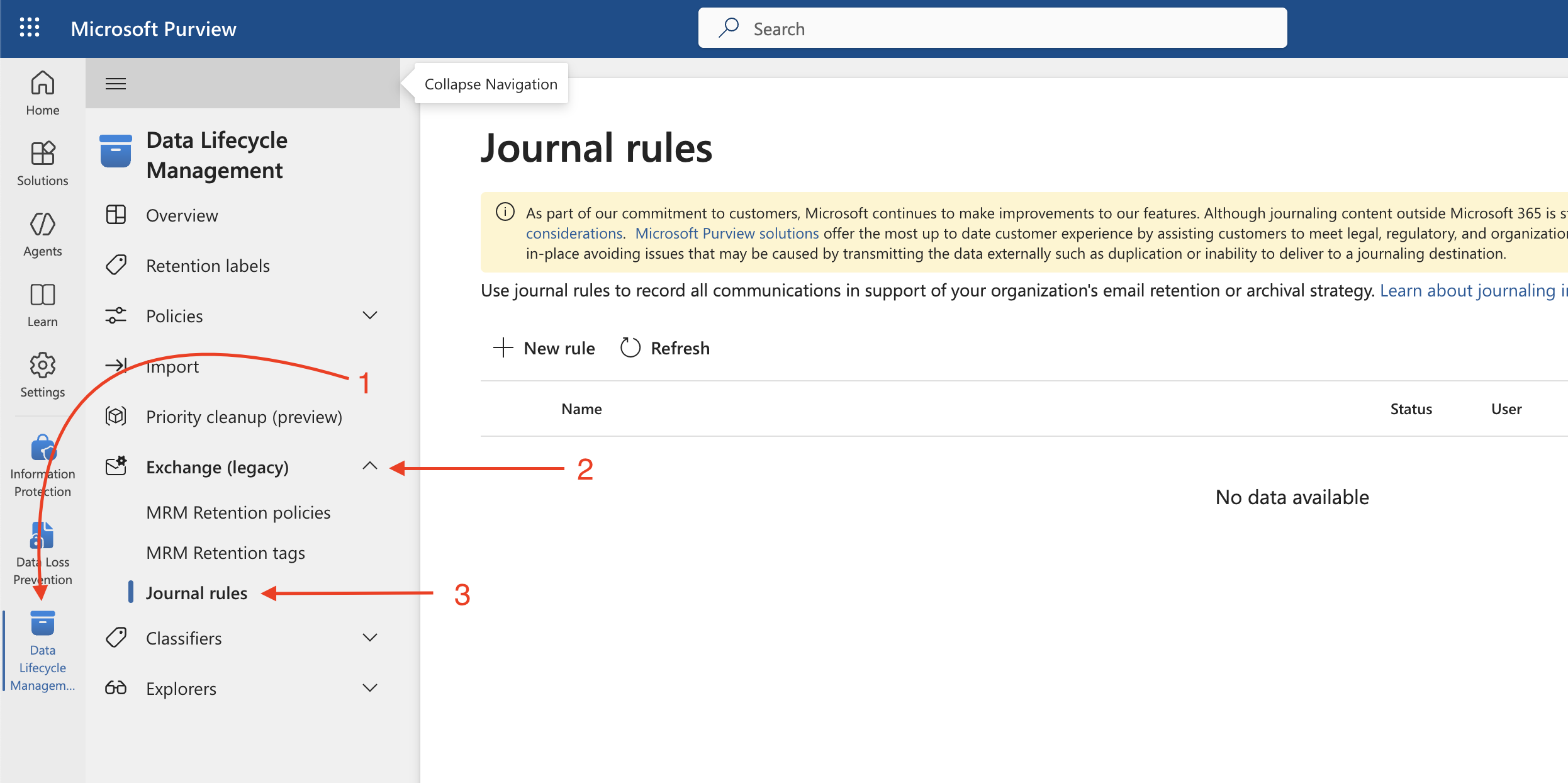Click the Data Lifecycle Management header archive icon
Screen dimensions: 1568x783
coord(116,151)
